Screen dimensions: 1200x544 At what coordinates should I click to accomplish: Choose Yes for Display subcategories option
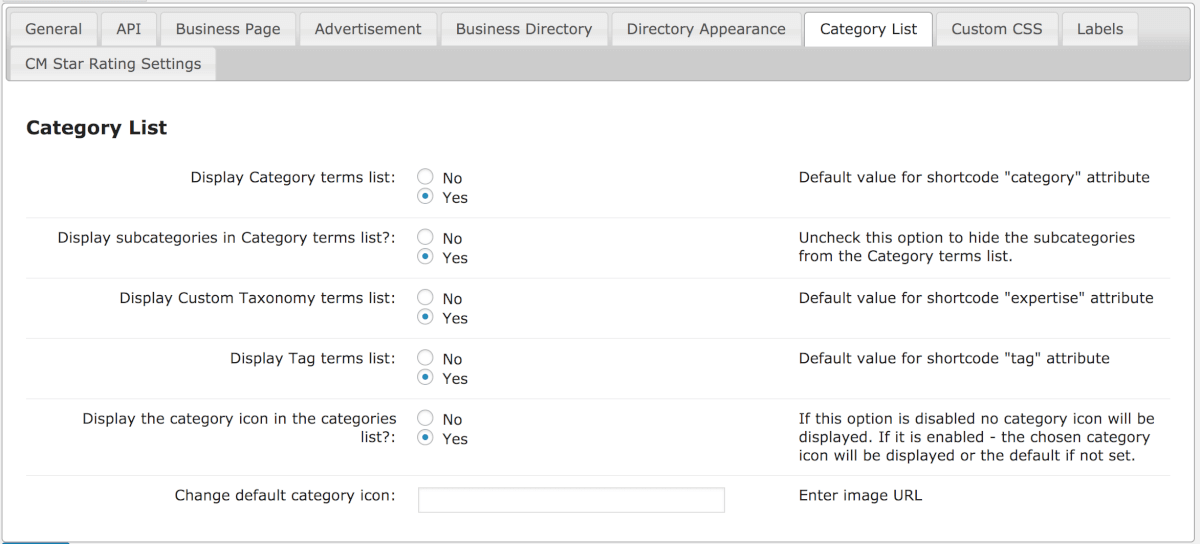tap(425, 257)
